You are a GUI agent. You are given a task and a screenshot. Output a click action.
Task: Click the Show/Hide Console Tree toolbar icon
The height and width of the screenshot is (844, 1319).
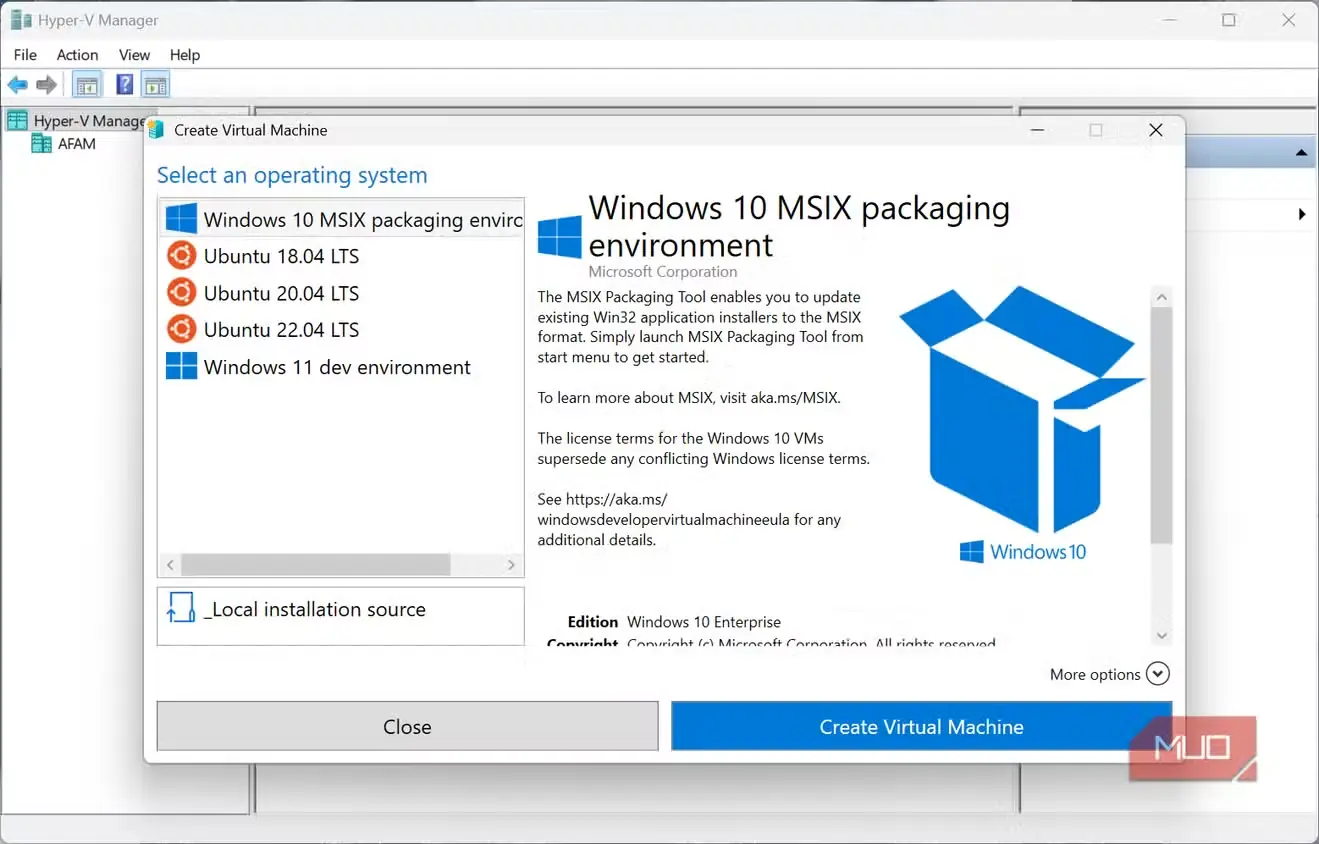coord(87,85)
